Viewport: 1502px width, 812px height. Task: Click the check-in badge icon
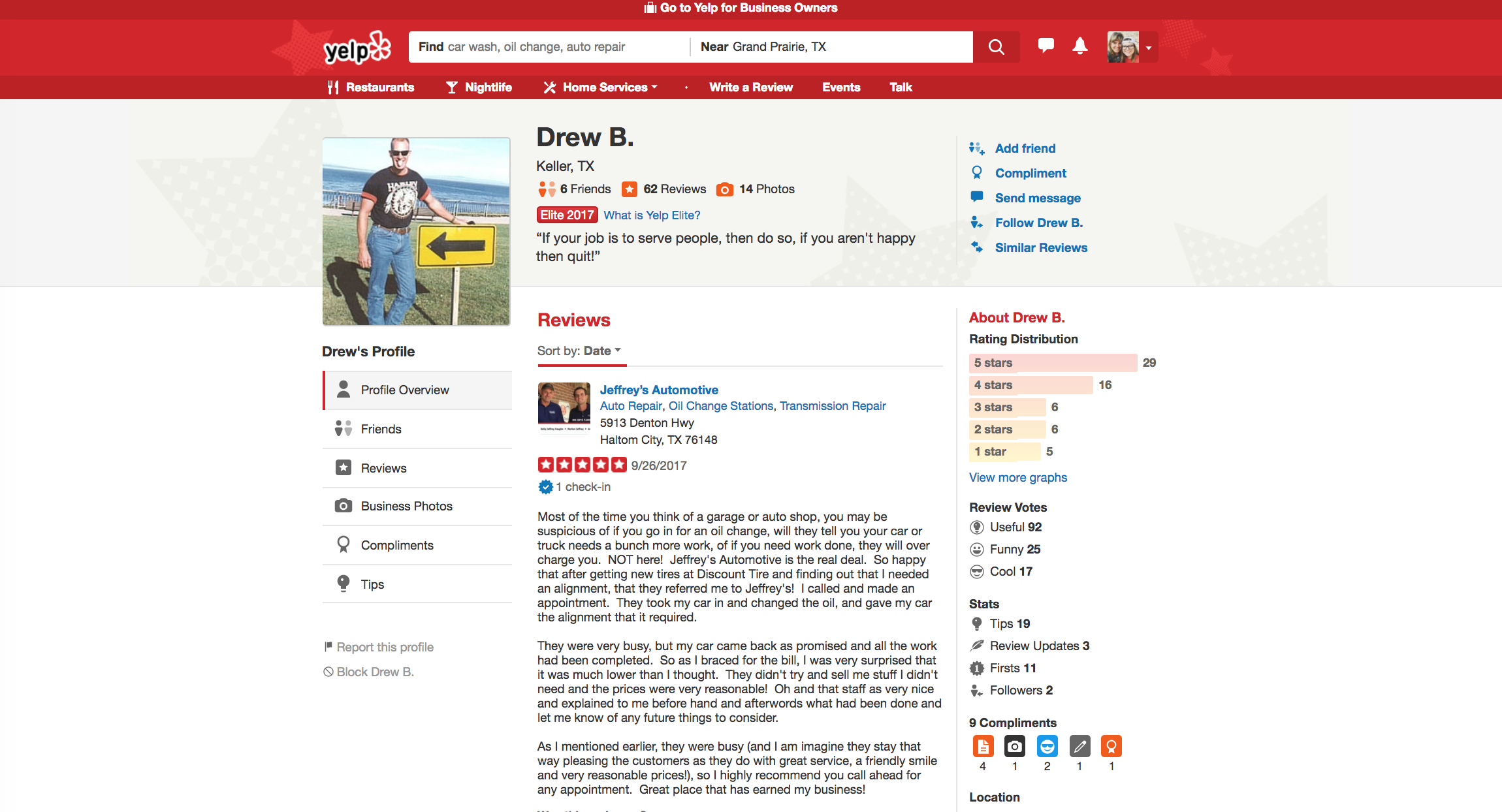(545, 486)
